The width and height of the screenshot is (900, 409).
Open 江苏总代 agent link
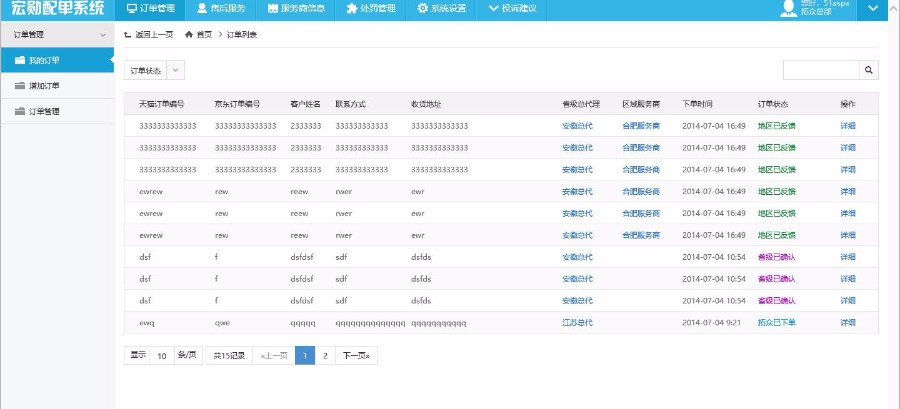(577, 322)
